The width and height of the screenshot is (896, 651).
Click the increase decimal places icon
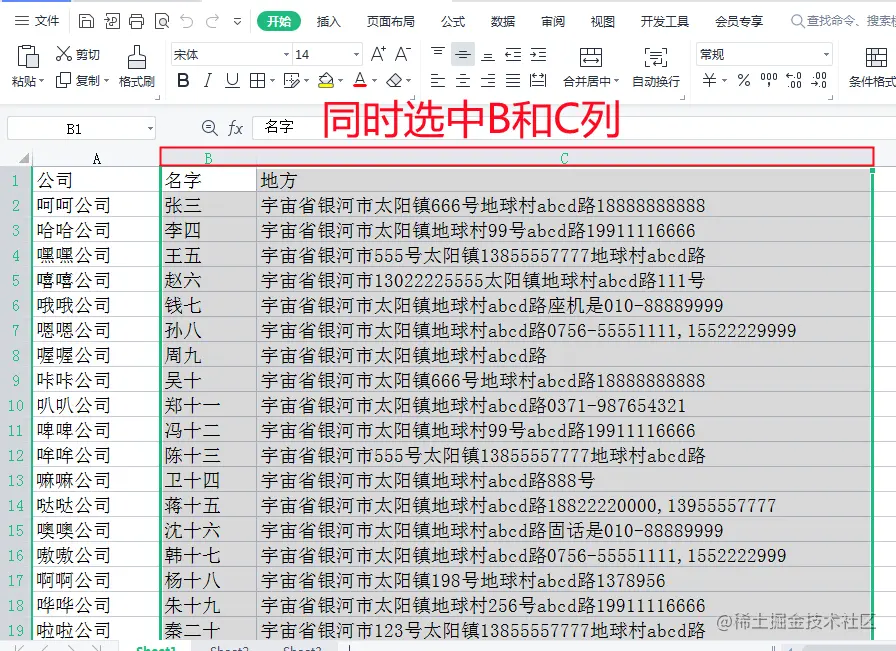[794, 79]
